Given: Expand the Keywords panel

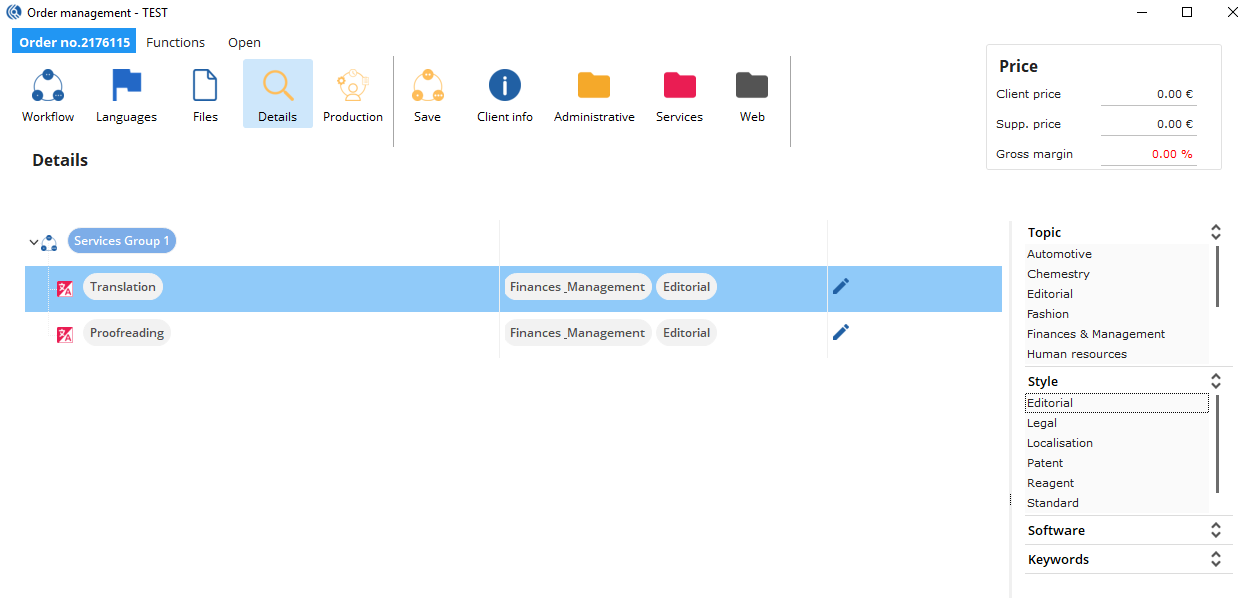Looking at the screenshot, I should pyautogui.click(x=1215, y=560).
